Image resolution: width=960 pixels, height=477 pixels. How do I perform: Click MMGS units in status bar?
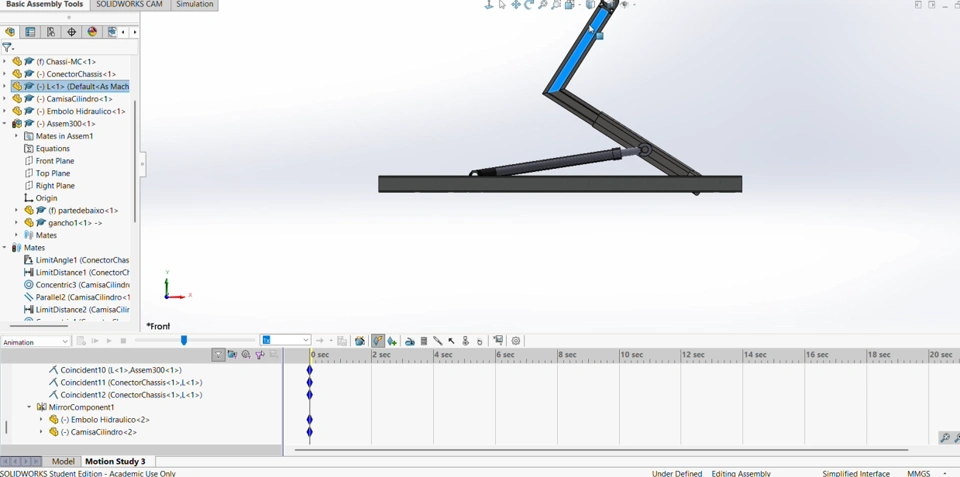[x=918, y=473]
